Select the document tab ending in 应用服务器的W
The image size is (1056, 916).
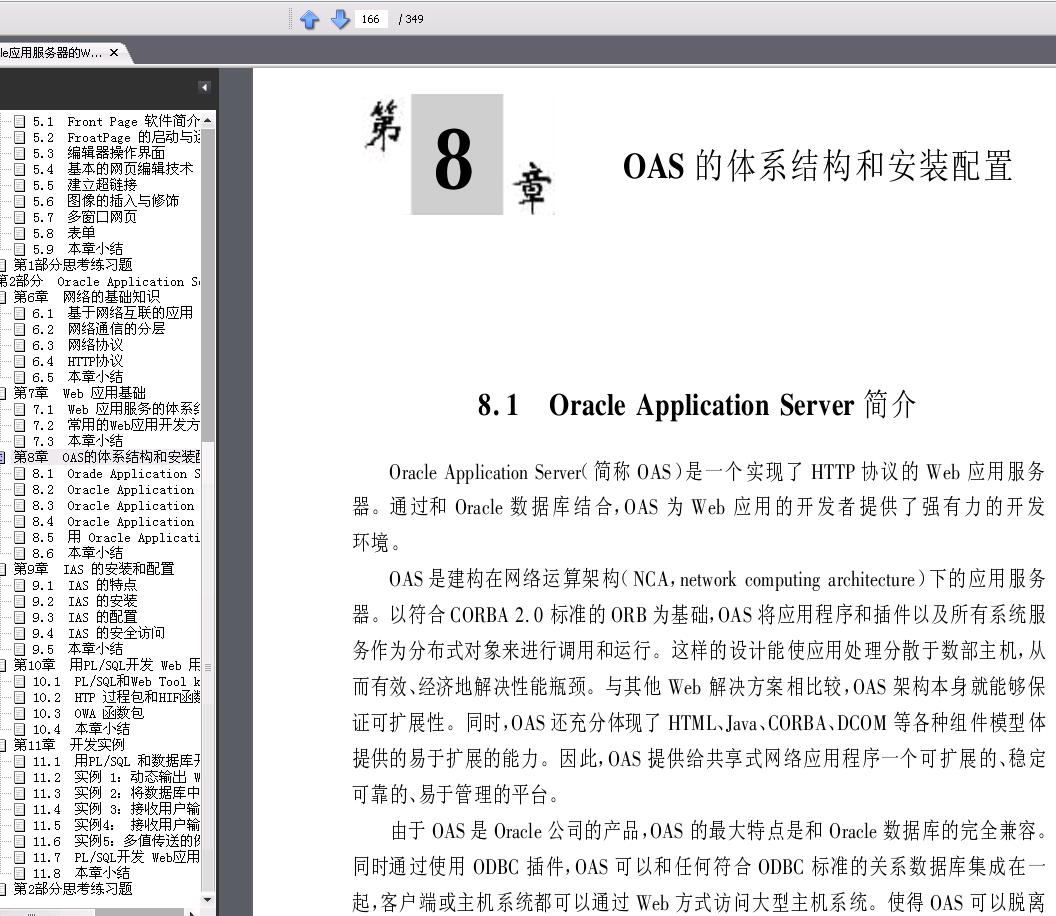click(x=51, y=53)
